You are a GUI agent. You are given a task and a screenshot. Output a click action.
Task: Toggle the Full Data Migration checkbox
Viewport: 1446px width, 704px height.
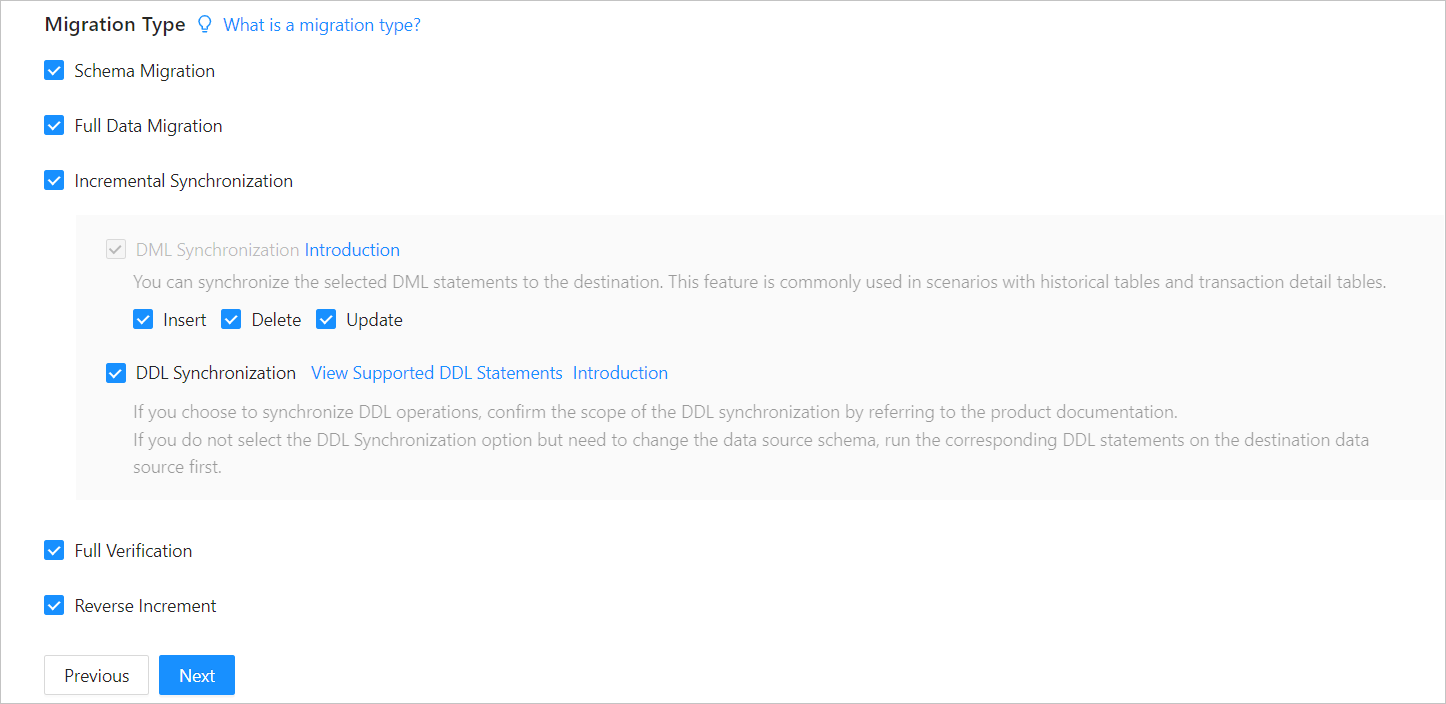pos(54,126)
